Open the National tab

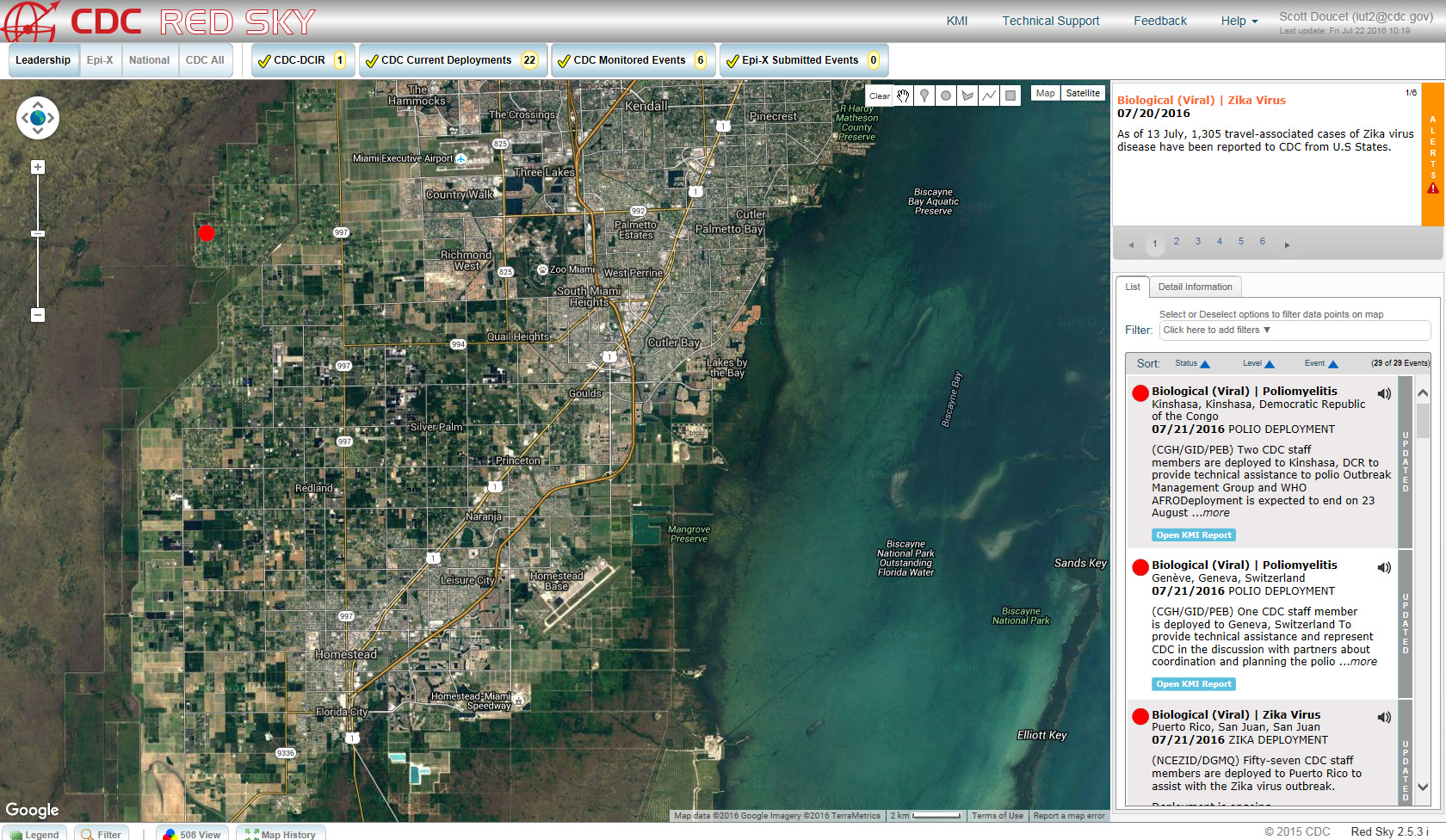pyautogui.click(x=149, y=60)
